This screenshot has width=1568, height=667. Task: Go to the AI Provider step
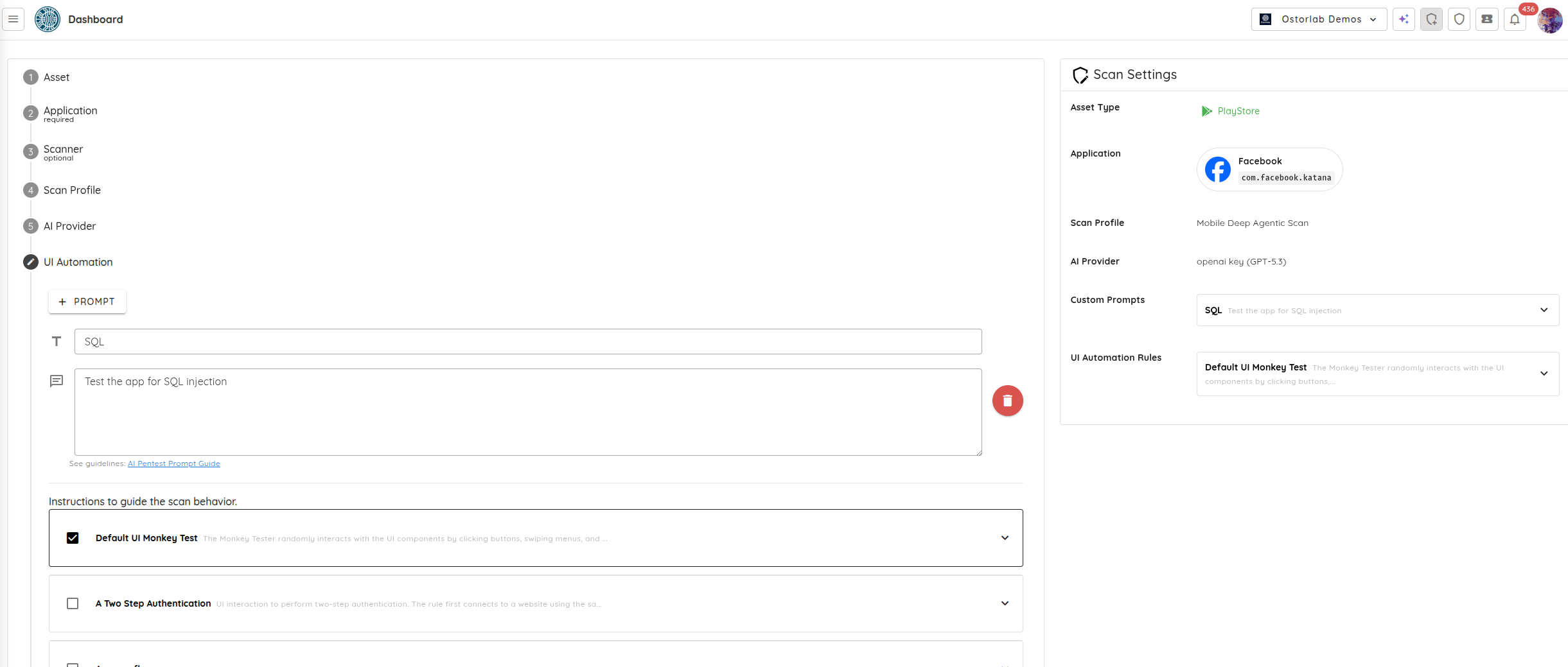[69, 225]
